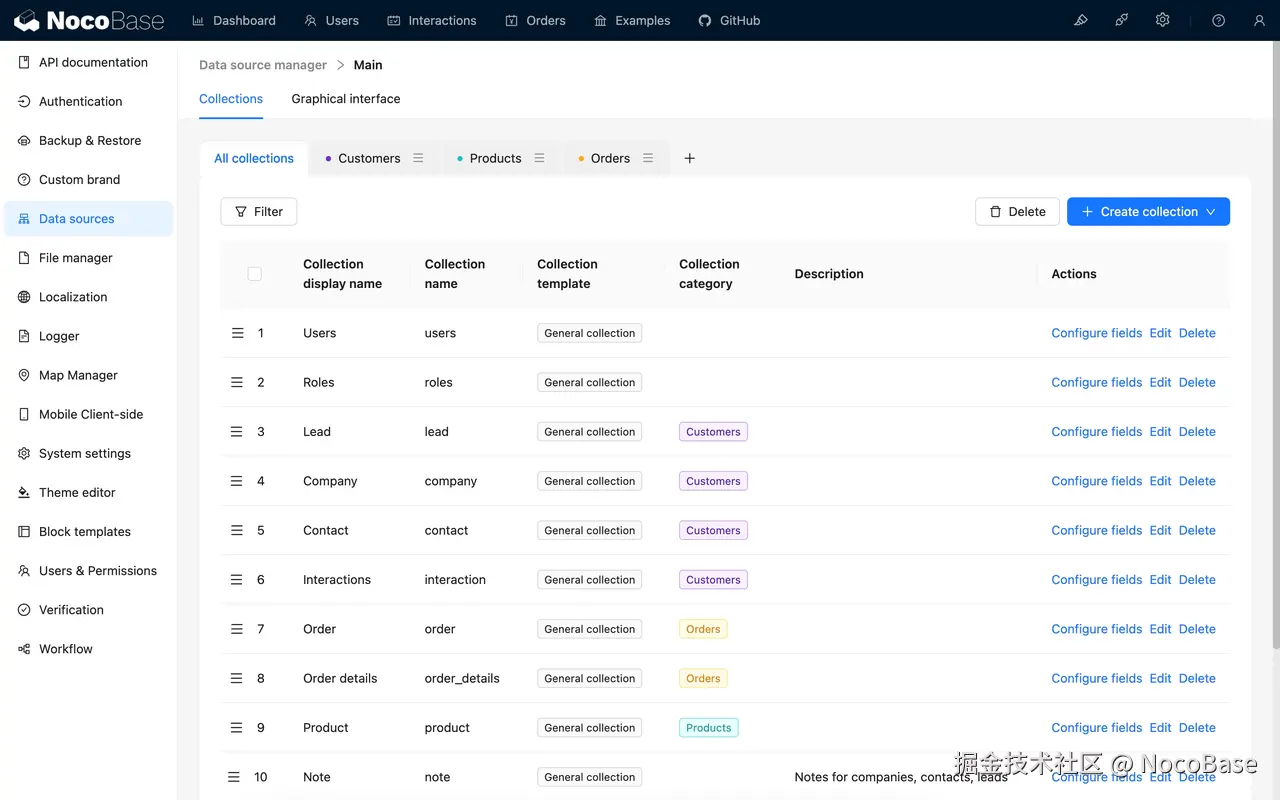Viewport: 1280px width, 800px height.
Task: Click the NocoBase logo
Action: [88, 20]
